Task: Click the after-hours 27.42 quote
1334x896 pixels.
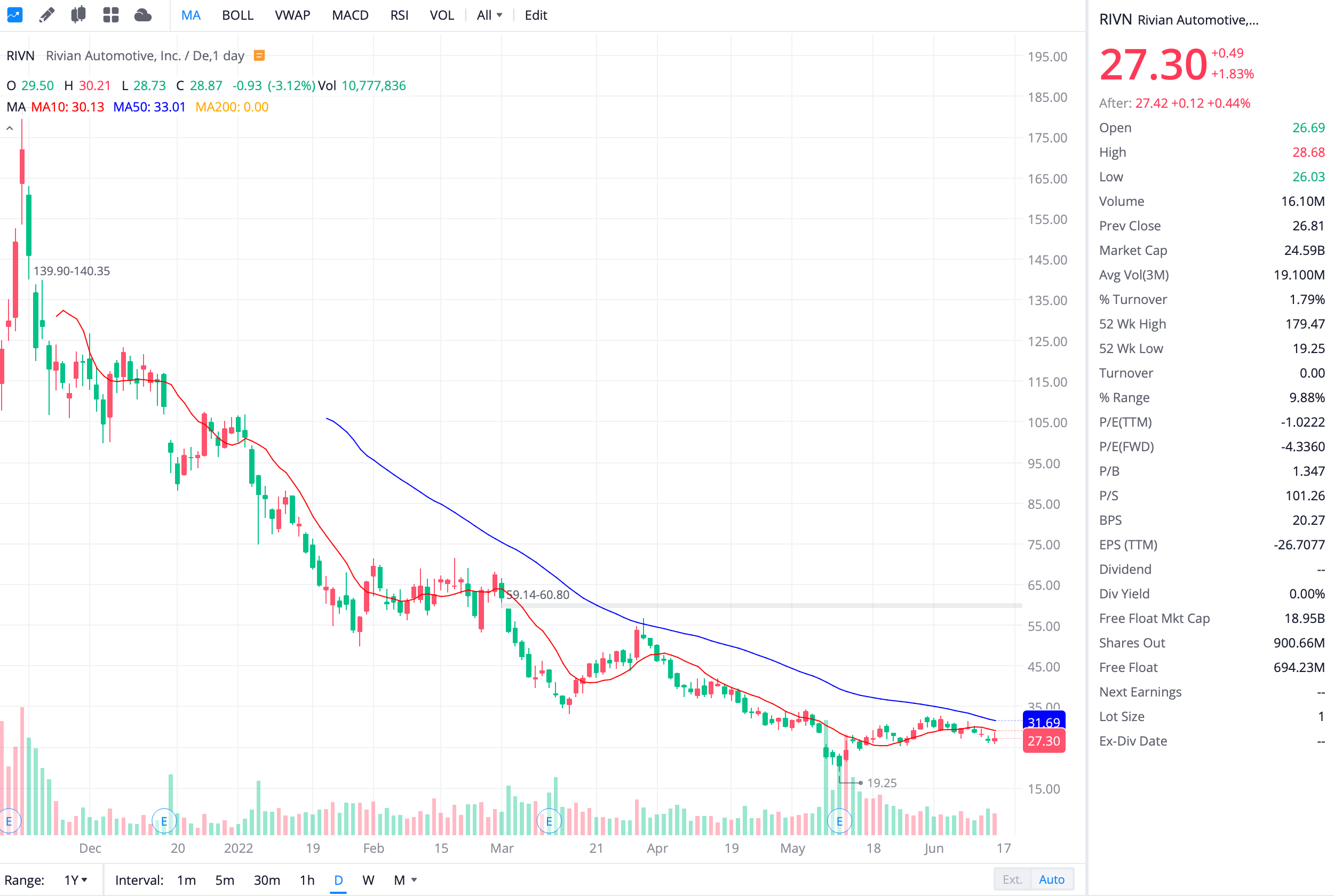Action: pyautogui.click(x=1152, y=103)
